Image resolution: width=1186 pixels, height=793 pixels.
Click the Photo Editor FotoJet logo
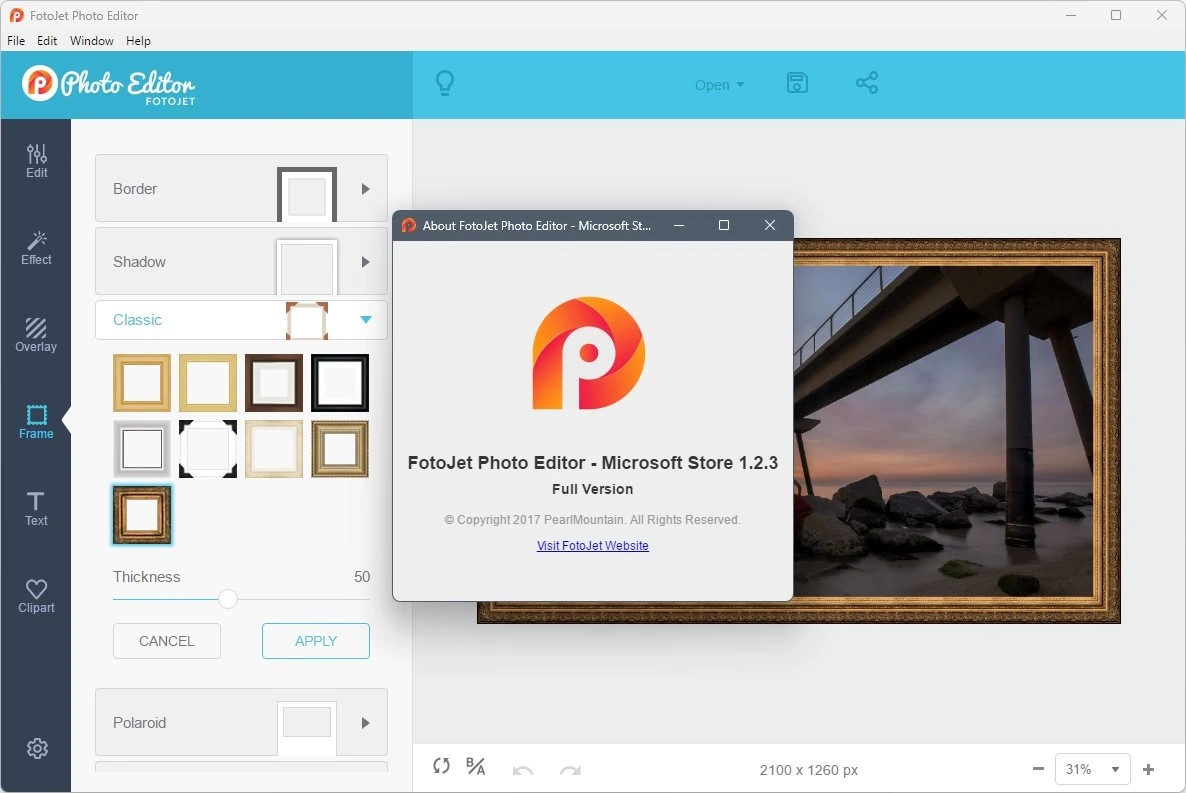(109, 85)
